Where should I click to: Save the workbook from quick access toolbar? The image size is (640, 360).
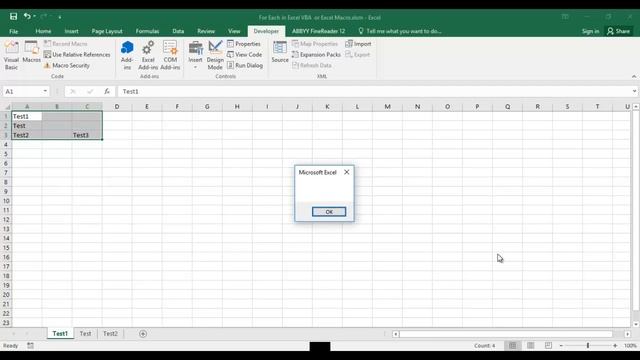click(x=13, y=16)
